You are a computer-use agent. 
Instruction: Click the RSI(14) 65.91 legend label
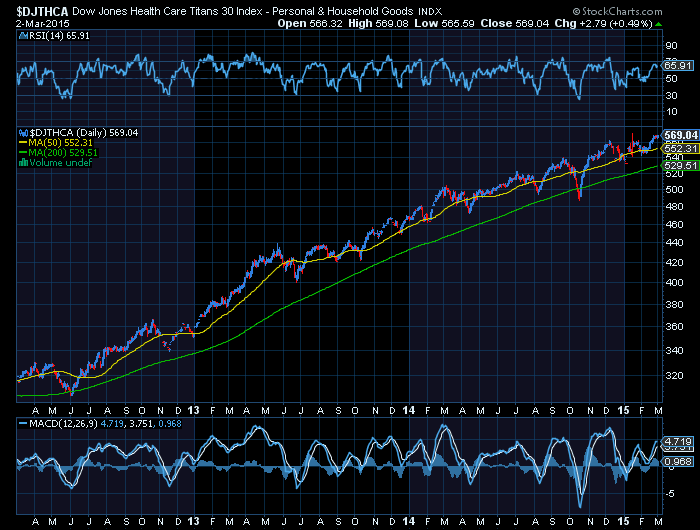59,36
